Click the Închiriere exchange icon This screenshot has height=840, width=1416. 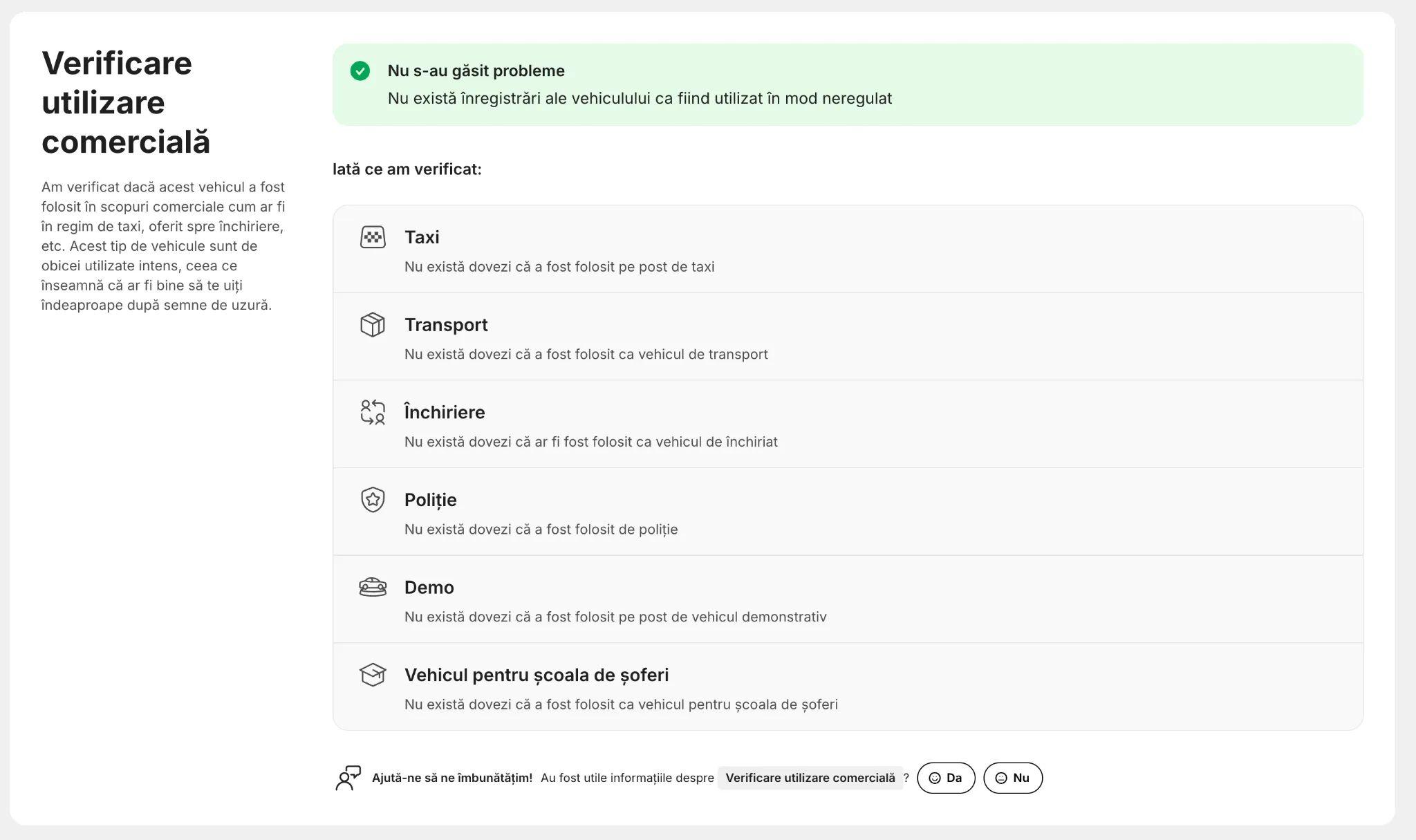click(x=373, y=412)
